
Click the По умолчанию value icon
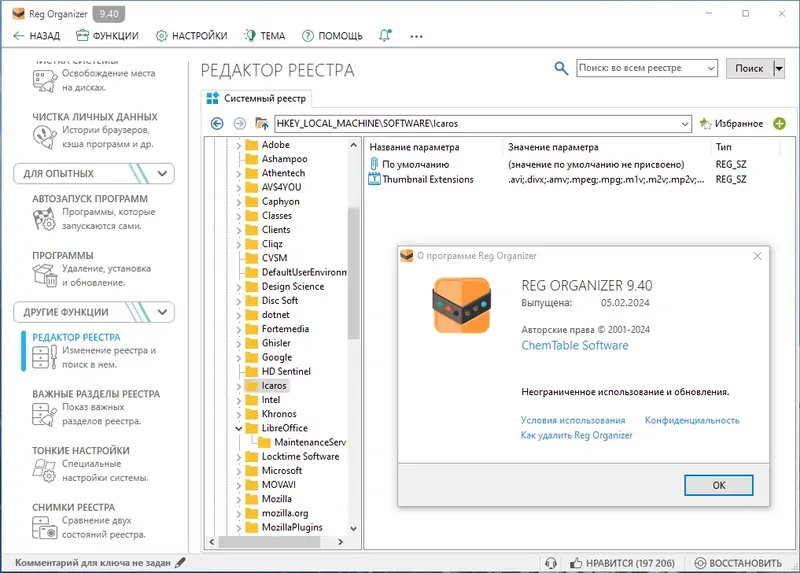click(374, 164)
